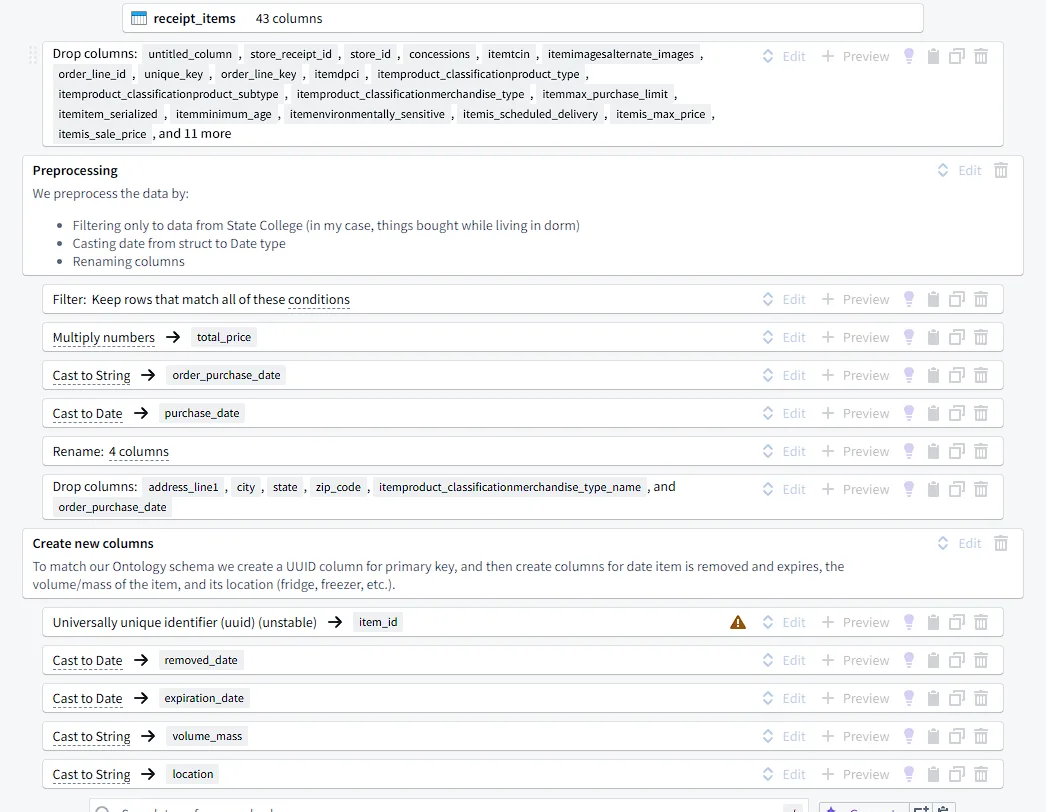This screenshot has height=812, width=1046.
Task: Click the Multiply numbers underlined label
Action: (103, 338)
